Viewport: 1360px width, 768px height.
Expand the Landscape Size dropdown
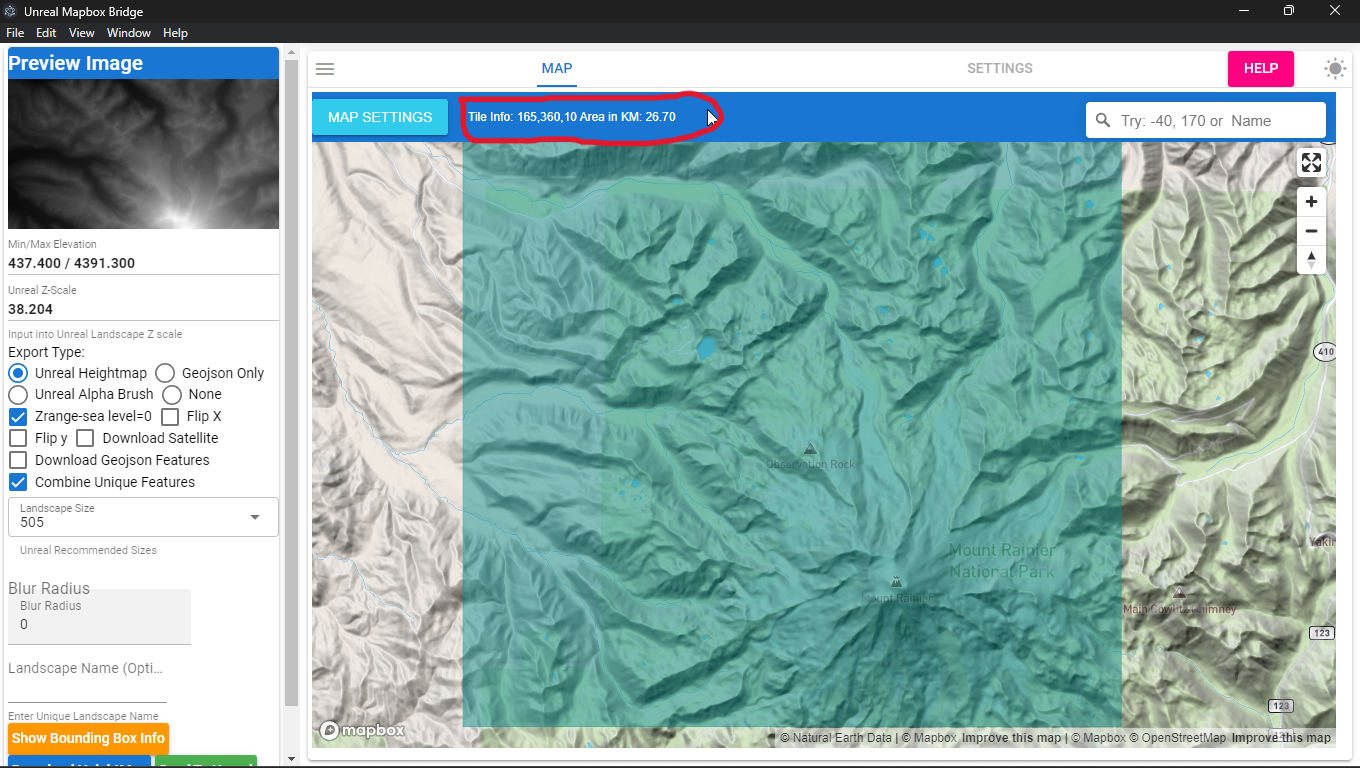point(254,517)
